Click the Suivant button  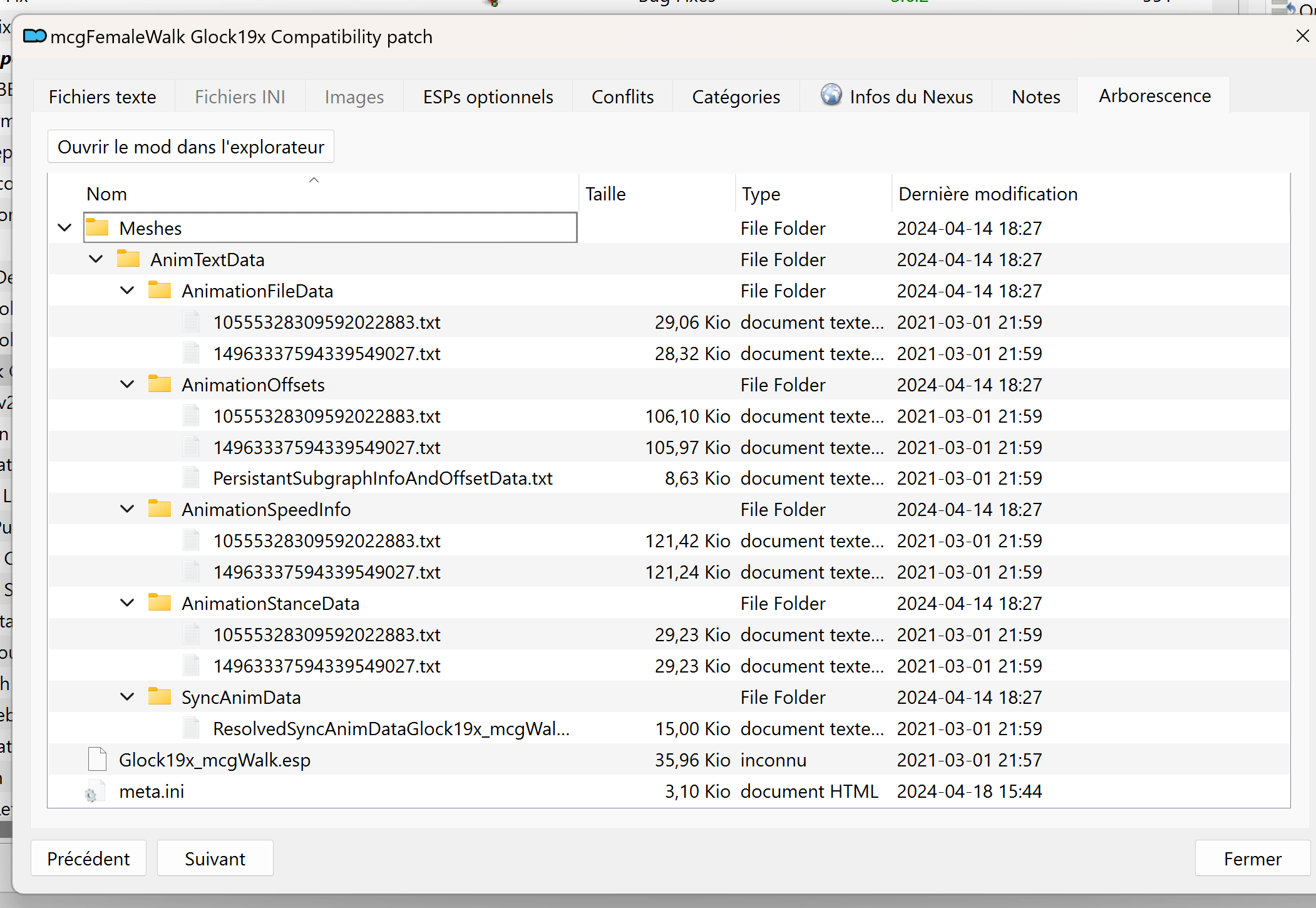[215, 859]
